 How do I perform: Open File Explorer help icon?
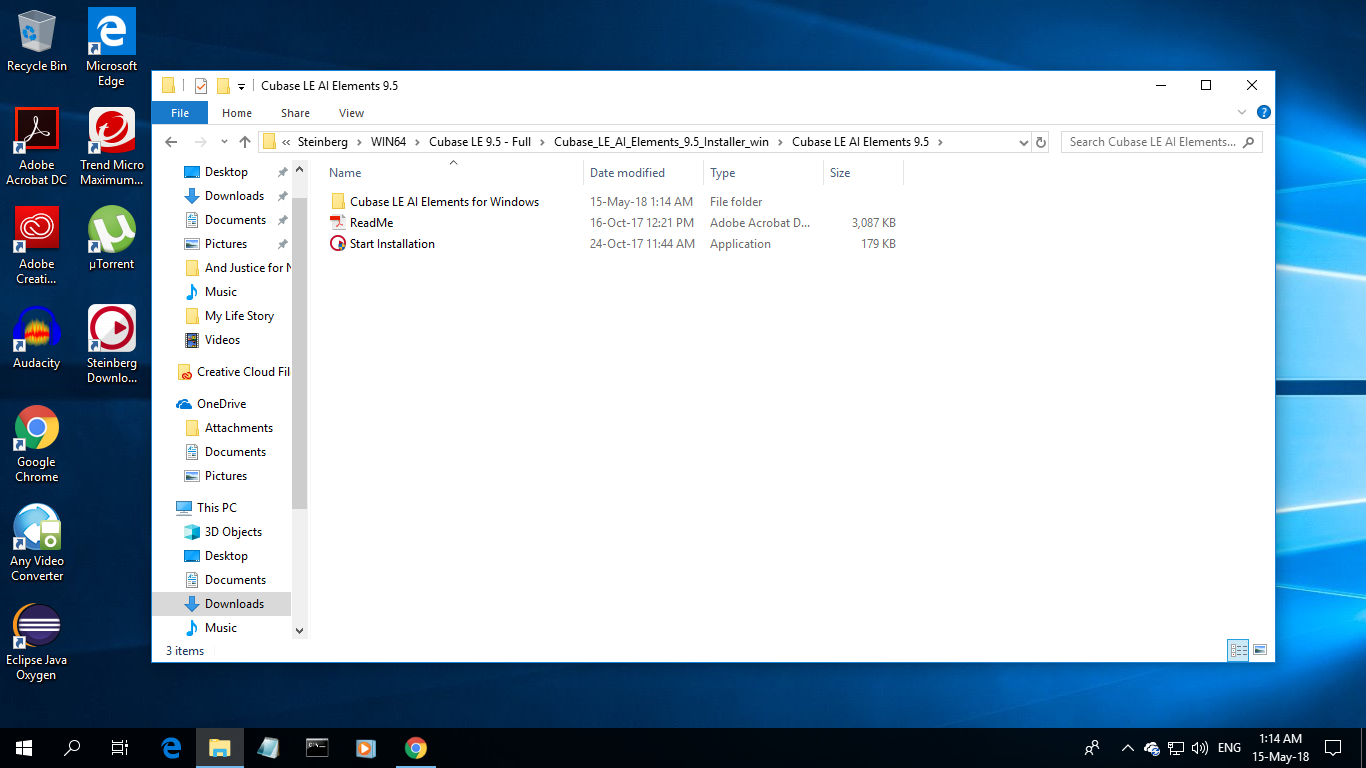point(1263,113)
